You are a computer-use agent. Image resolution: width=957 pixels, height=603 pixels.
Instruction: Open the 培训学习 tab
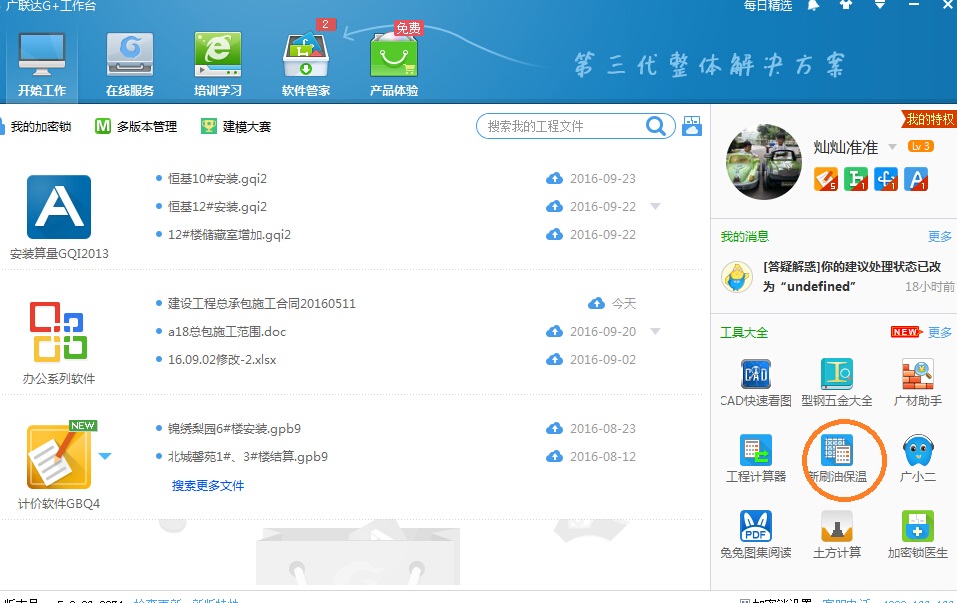(218, 65)
